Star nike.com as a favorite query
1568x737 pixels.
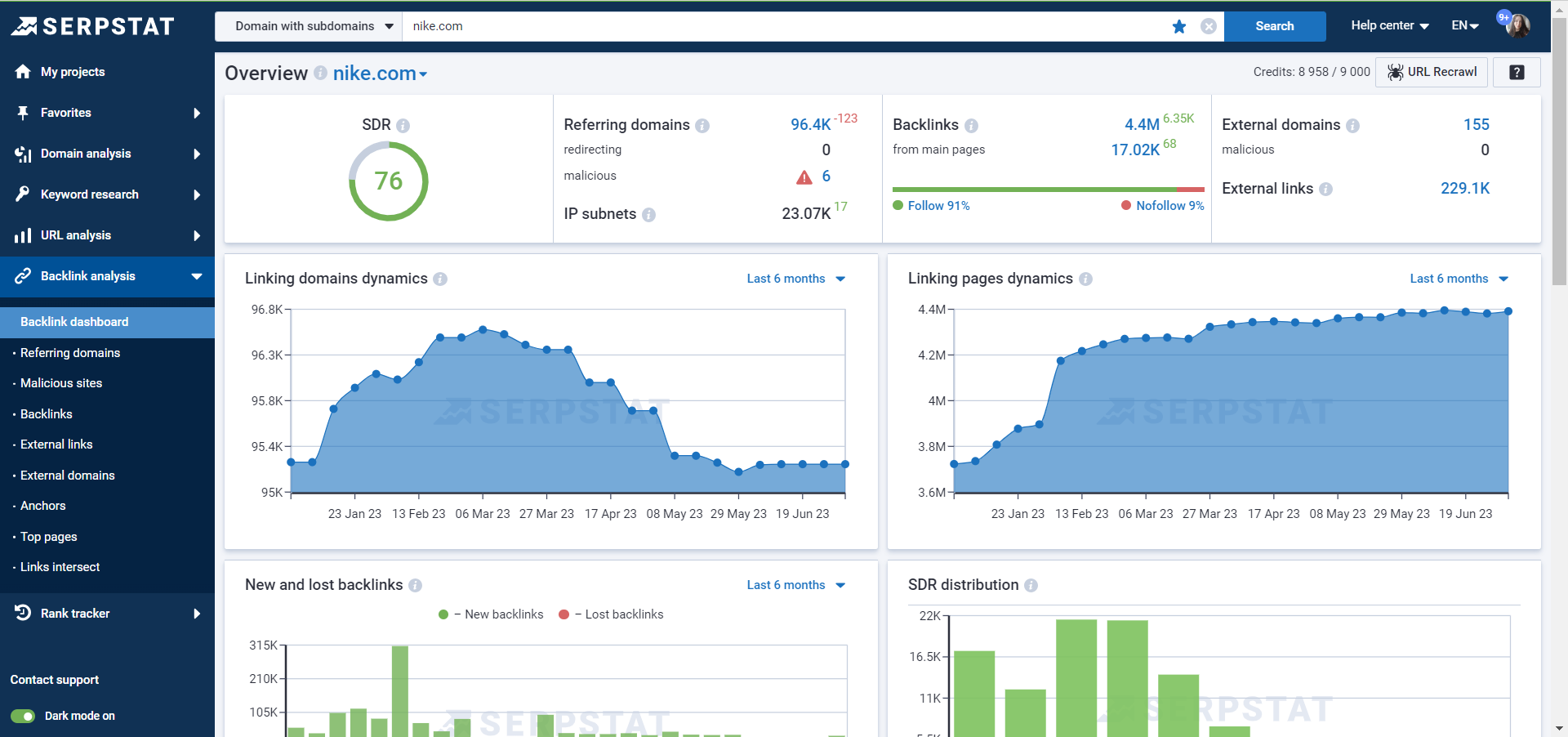1179,26
